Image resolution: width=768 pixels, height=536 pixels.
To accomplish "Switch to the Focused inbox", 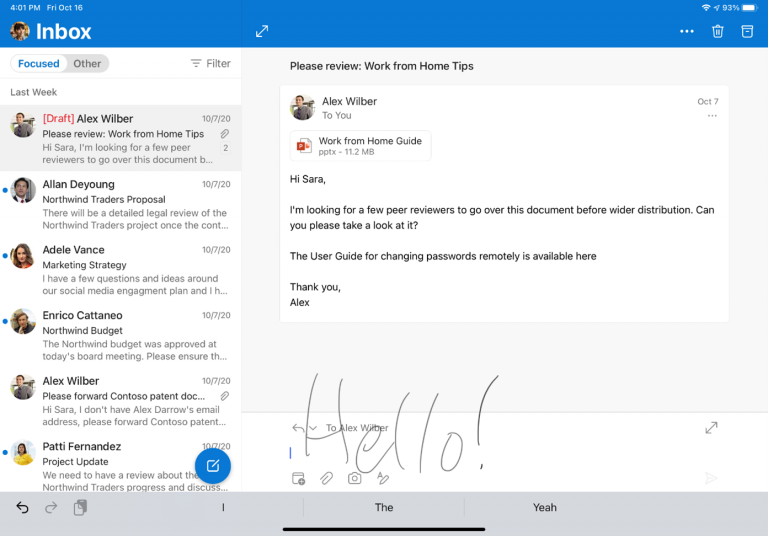I will (39, 63).
